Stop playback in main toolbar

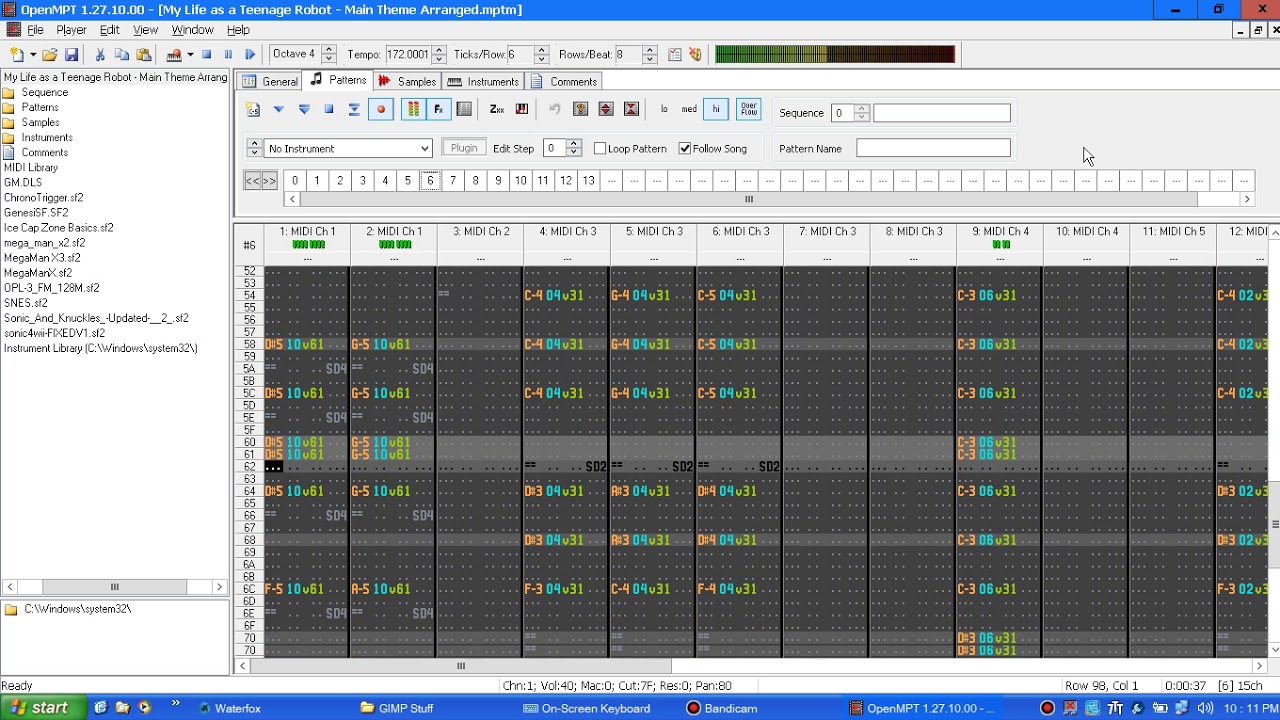[x=207, y=55]
